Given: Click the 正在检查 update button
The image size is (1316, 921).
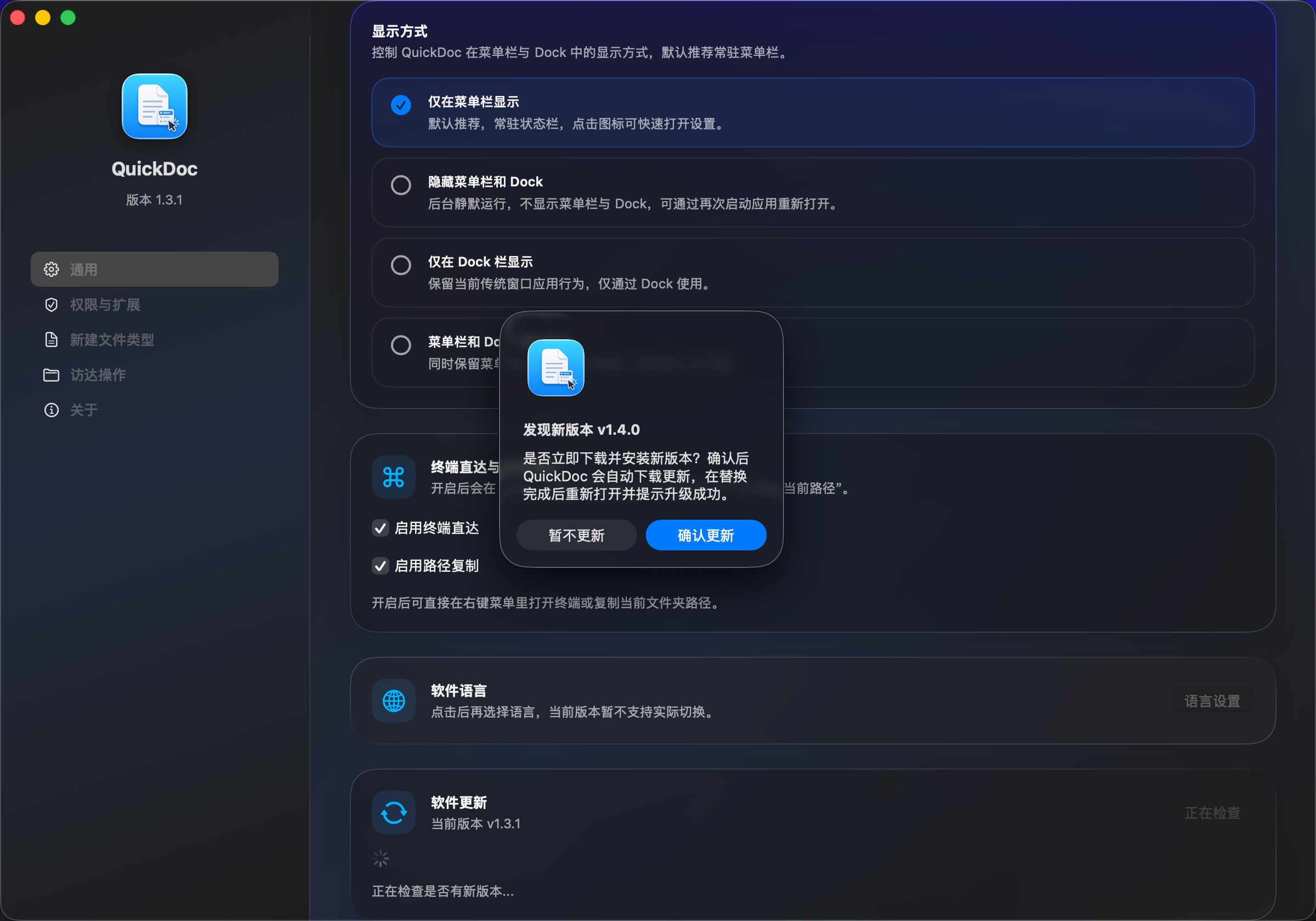Looking at the screenshot, I should click(x=1212, y=812).
